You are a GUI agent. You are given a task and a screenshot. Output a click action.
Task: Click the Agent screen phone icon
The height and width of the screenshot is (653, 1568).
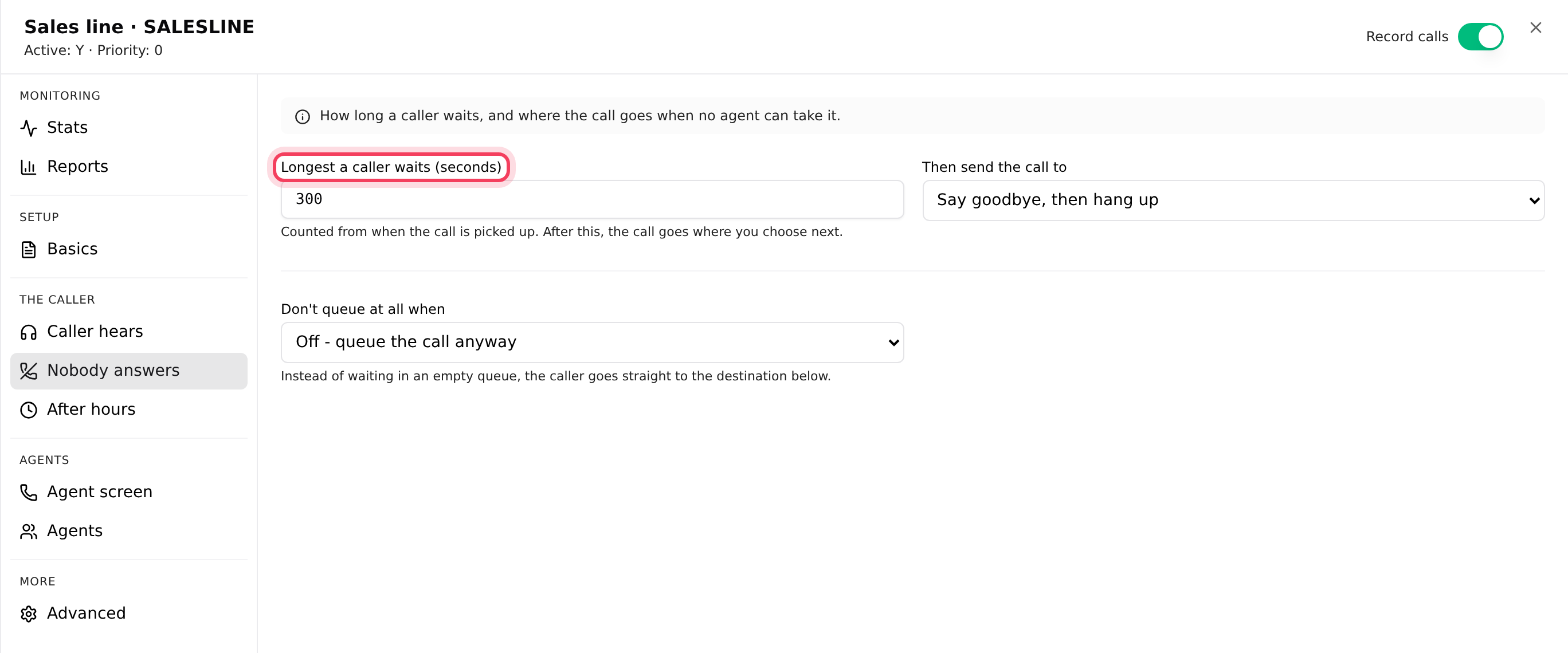[x=29, y=493]
